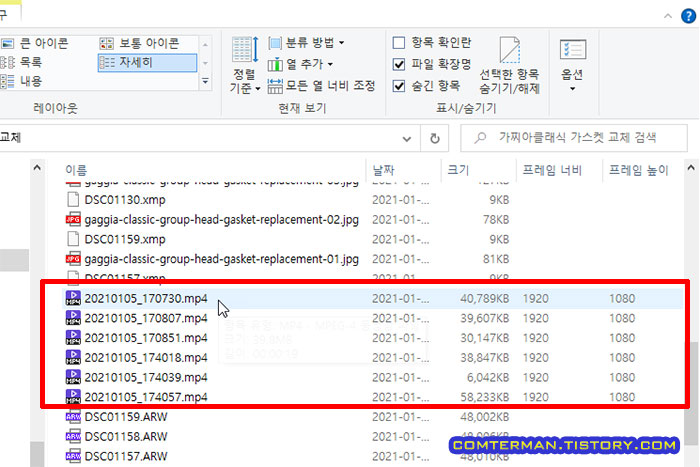Select gaggia-classic-group-head-gasket-replacement-01.jpg
Screen dimensions: 700x467
coord(221,259)
